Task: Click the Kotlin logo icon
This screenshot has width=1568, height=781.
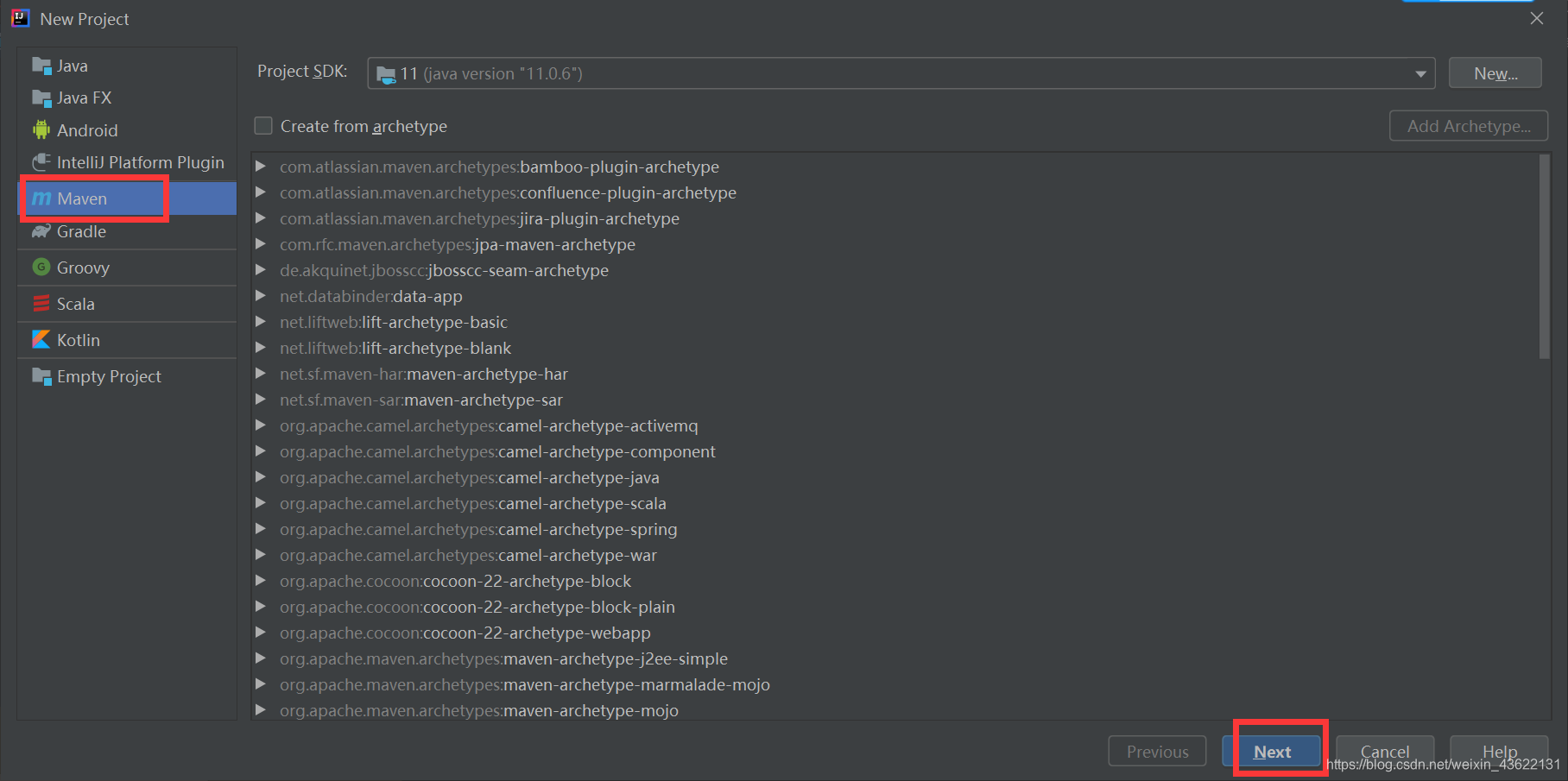Action: (41, 340)
